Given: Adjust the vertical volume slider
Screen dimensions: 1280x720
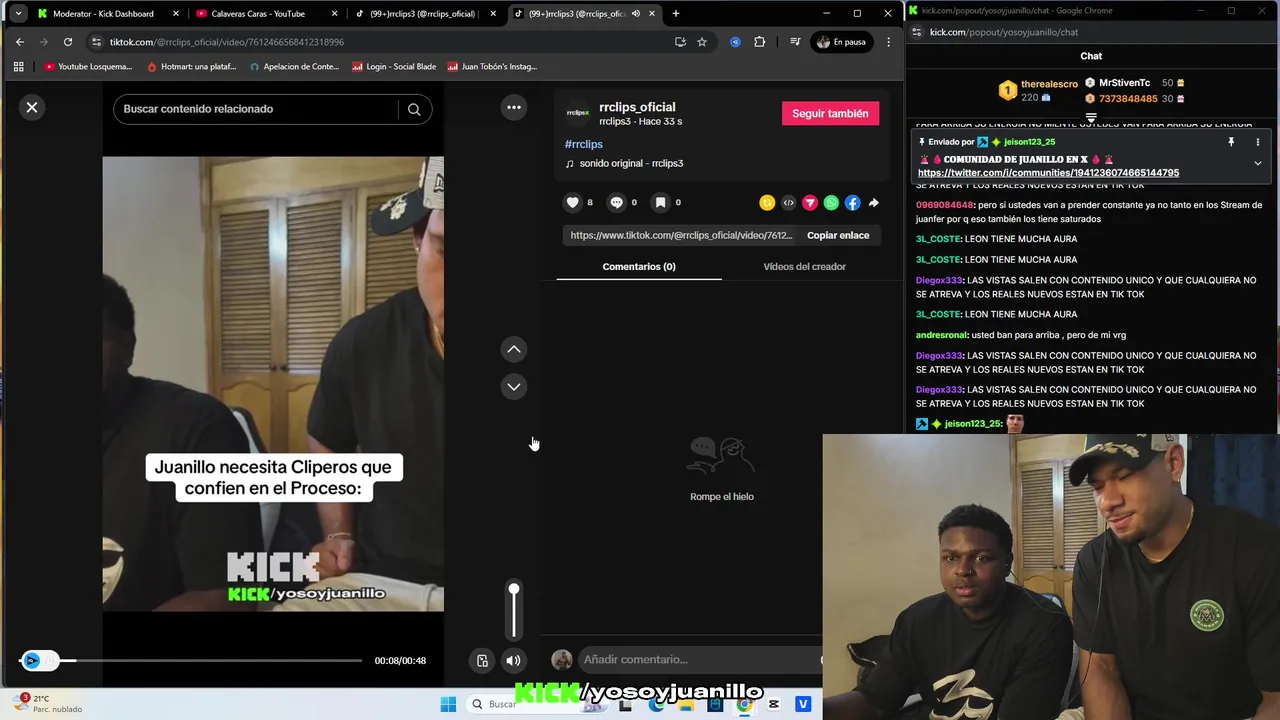Looking at the screenshot, I should 514,611.
